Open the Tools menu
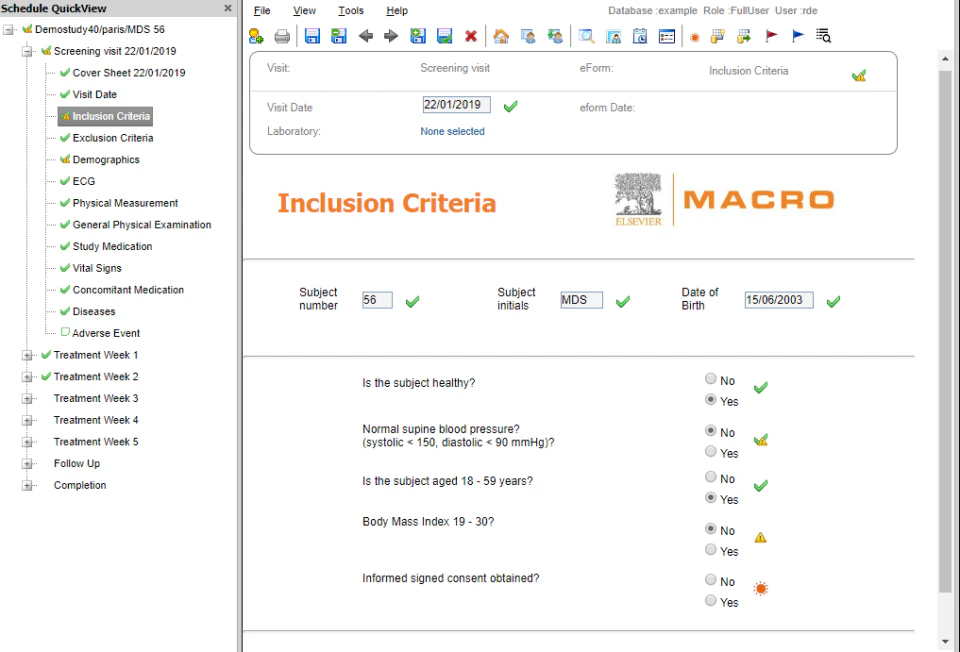 coord(350,10)
